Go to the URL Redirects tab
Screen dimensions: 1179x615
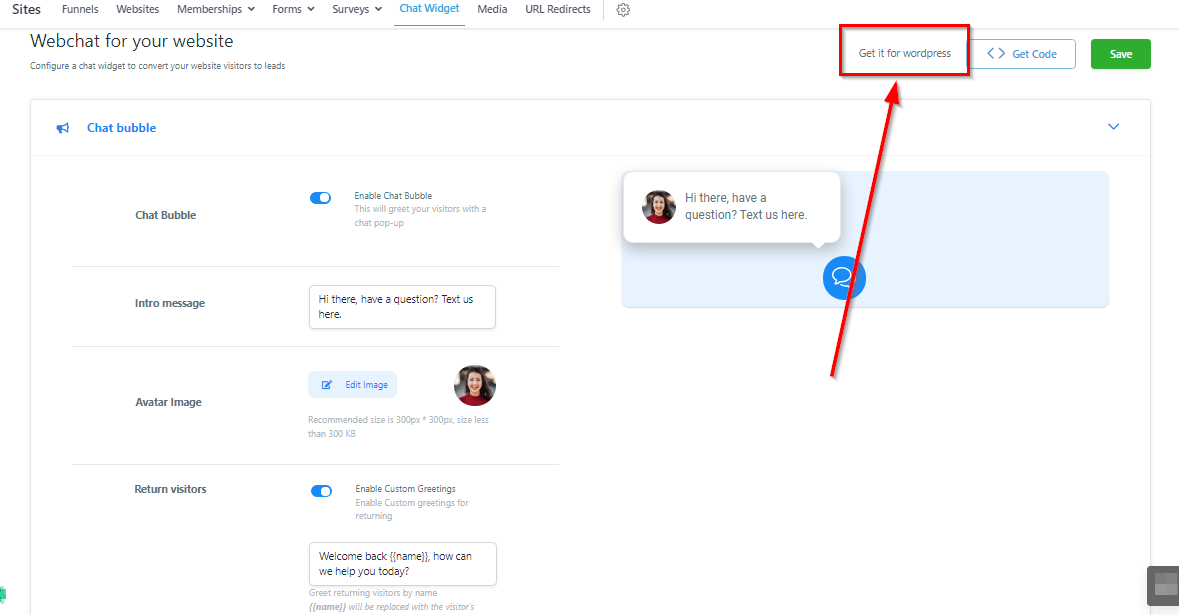tap(557, 10)
